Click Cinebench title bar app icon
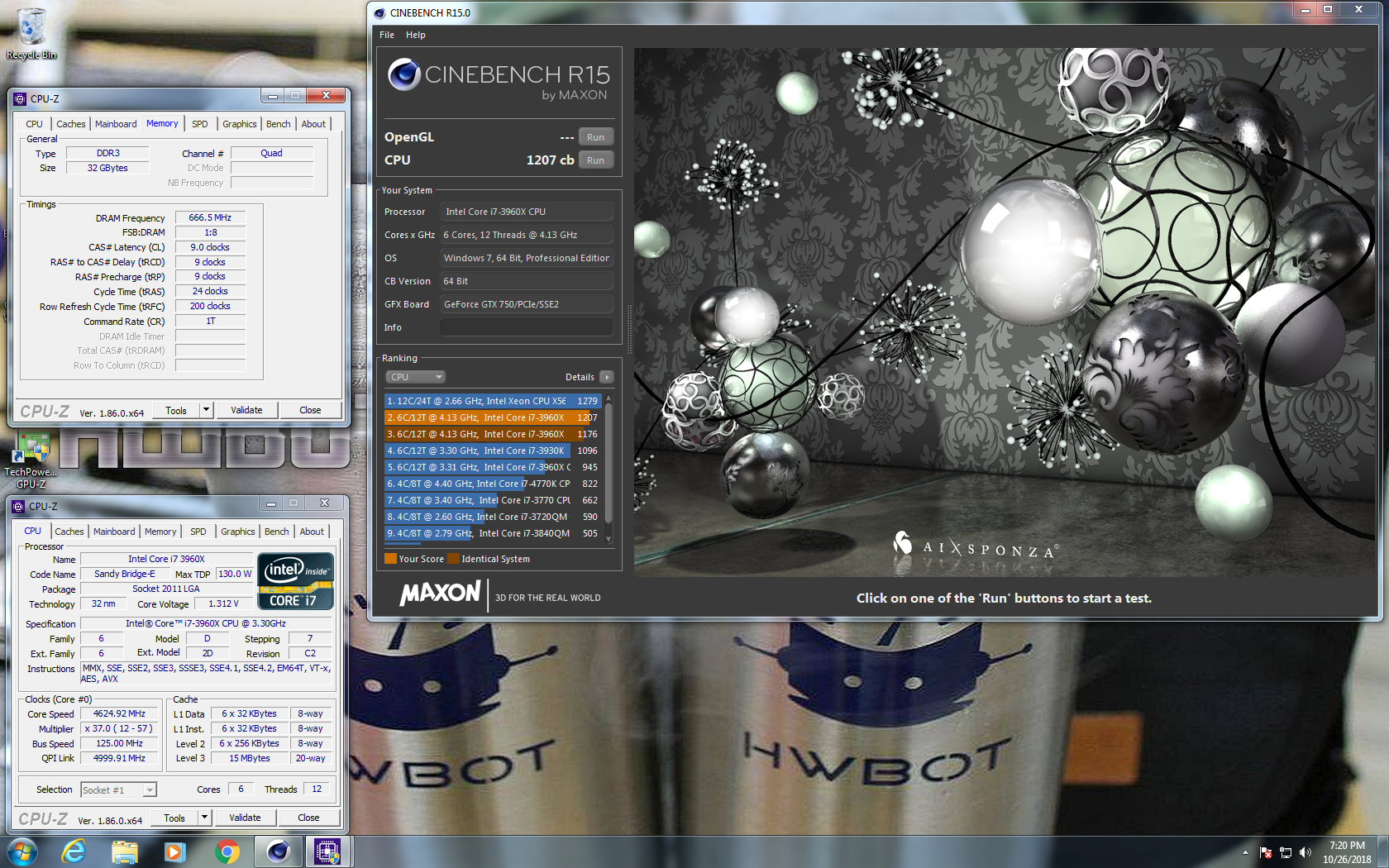Viewport: 1389px width, 868px height. pyautogui.click(x=379, y=12)
